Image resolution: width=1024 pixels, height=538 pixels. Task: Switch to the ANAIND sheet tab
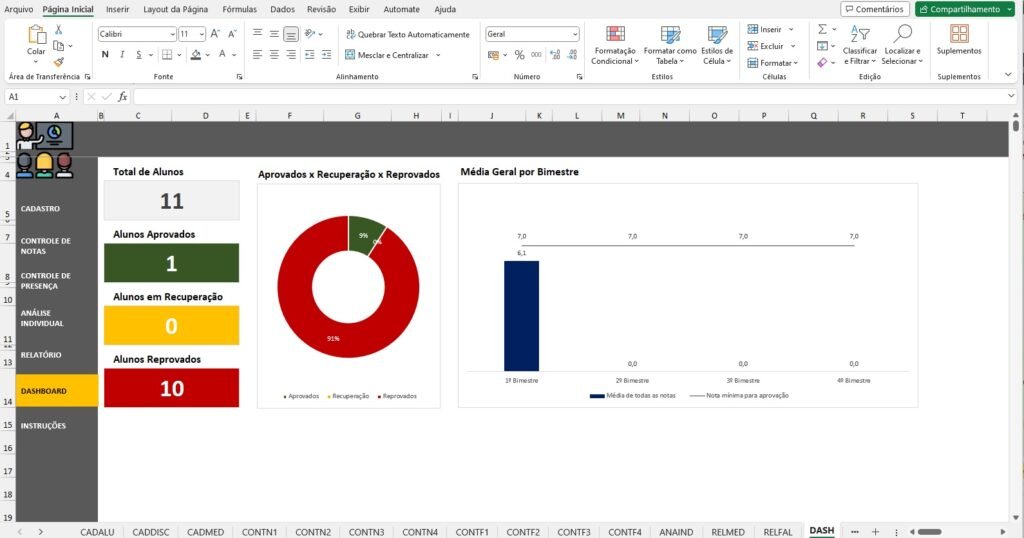pyautogui.click(x=676, y=532)
